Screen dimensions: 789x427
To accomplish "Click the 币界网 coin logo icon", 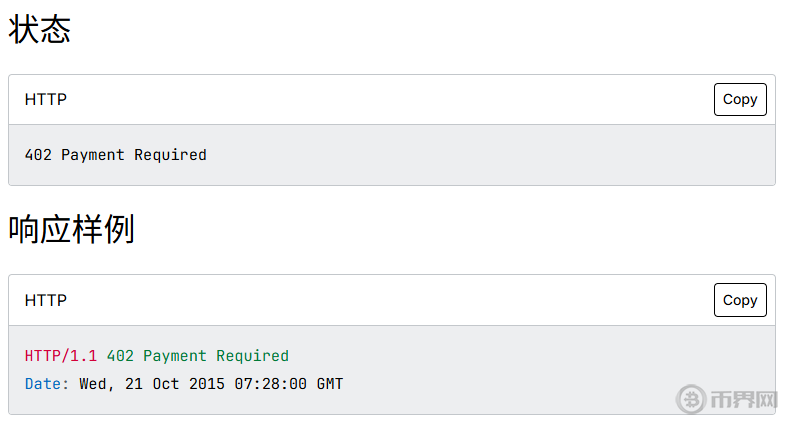I will (x=692, y=399).
